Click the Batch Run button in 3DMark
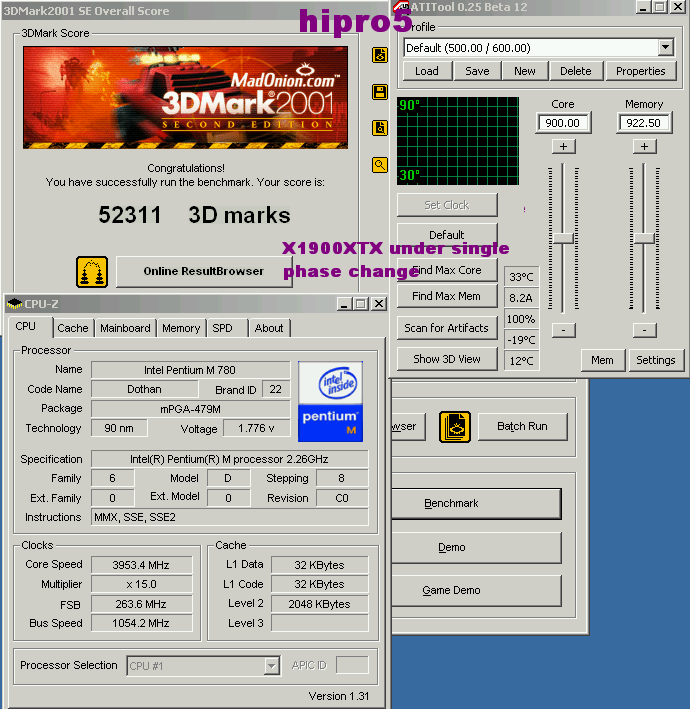The image size is (690, 709). pos(522,426)
